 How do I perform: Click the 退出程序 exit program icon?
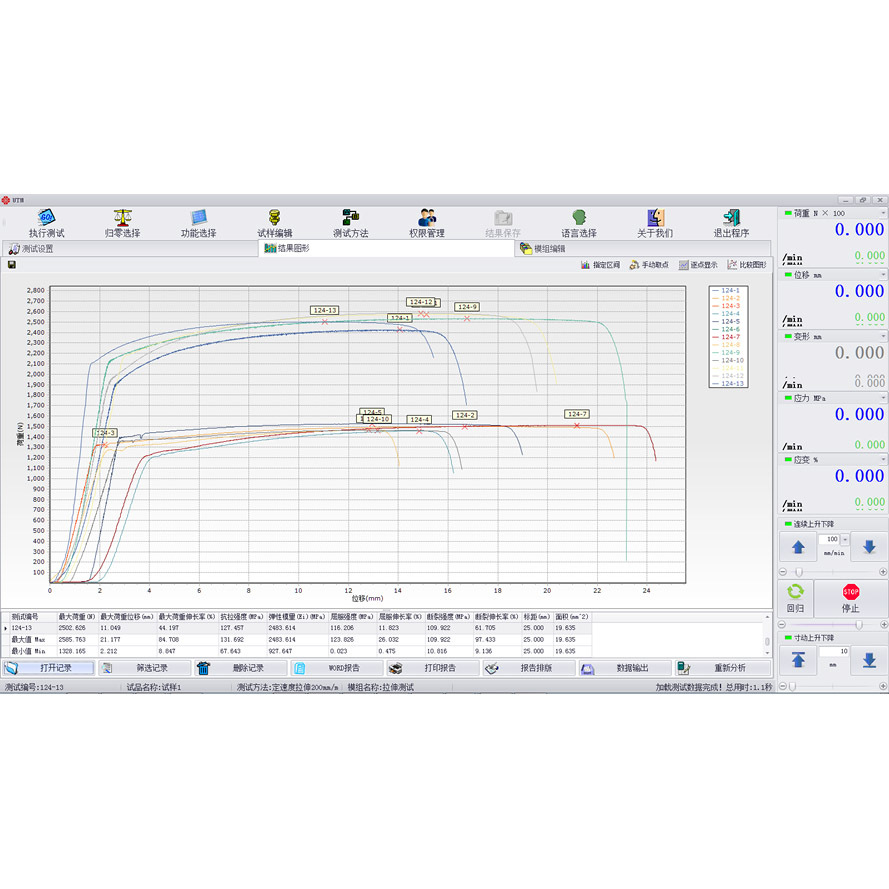coord(731,218)
